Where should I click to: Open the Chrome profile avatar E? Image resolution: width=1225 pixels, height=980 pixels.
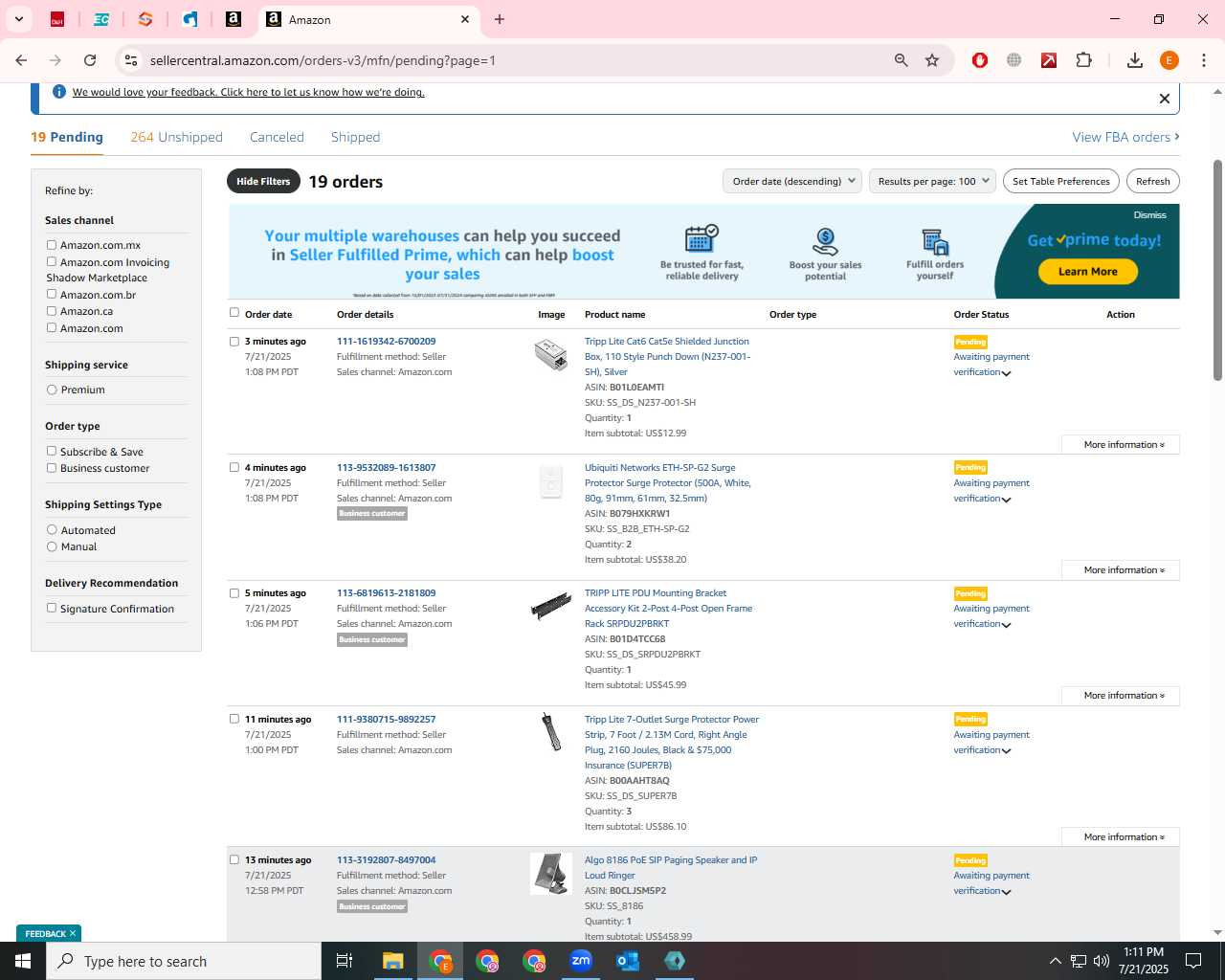(x=1169, y=60)
